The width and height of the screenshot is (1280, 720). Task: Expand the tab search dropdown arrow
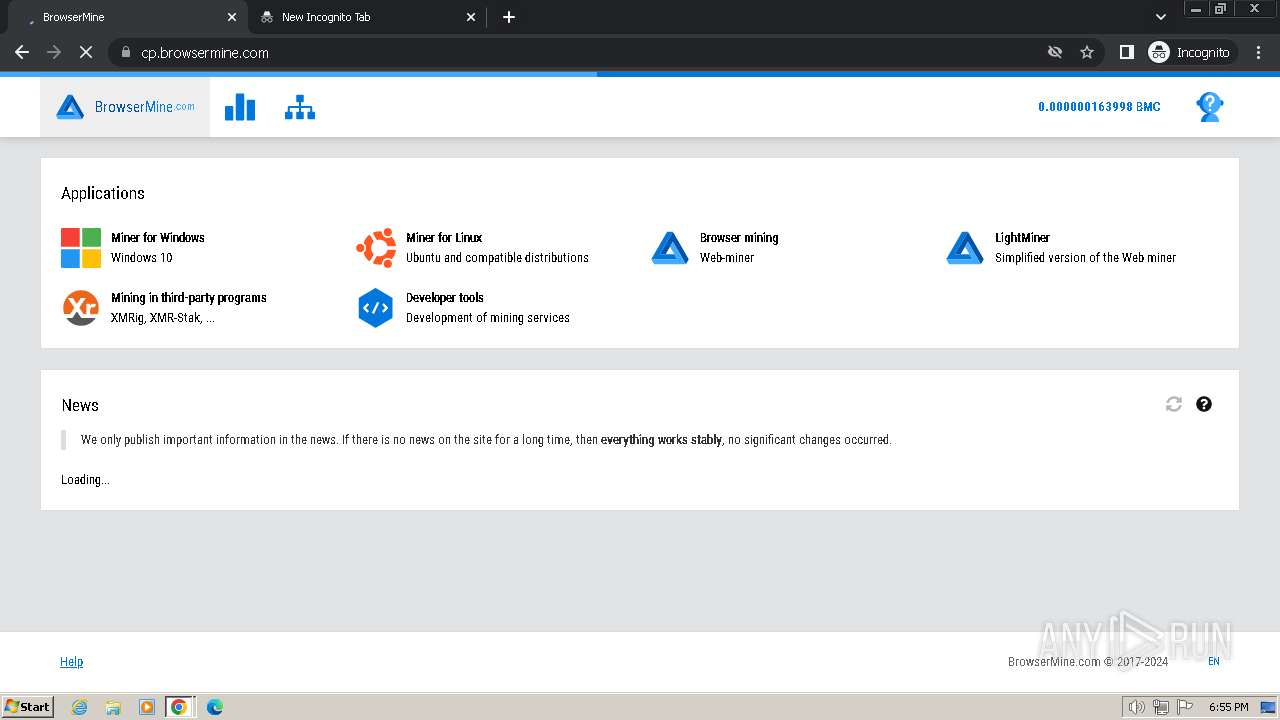[1161, 17]
